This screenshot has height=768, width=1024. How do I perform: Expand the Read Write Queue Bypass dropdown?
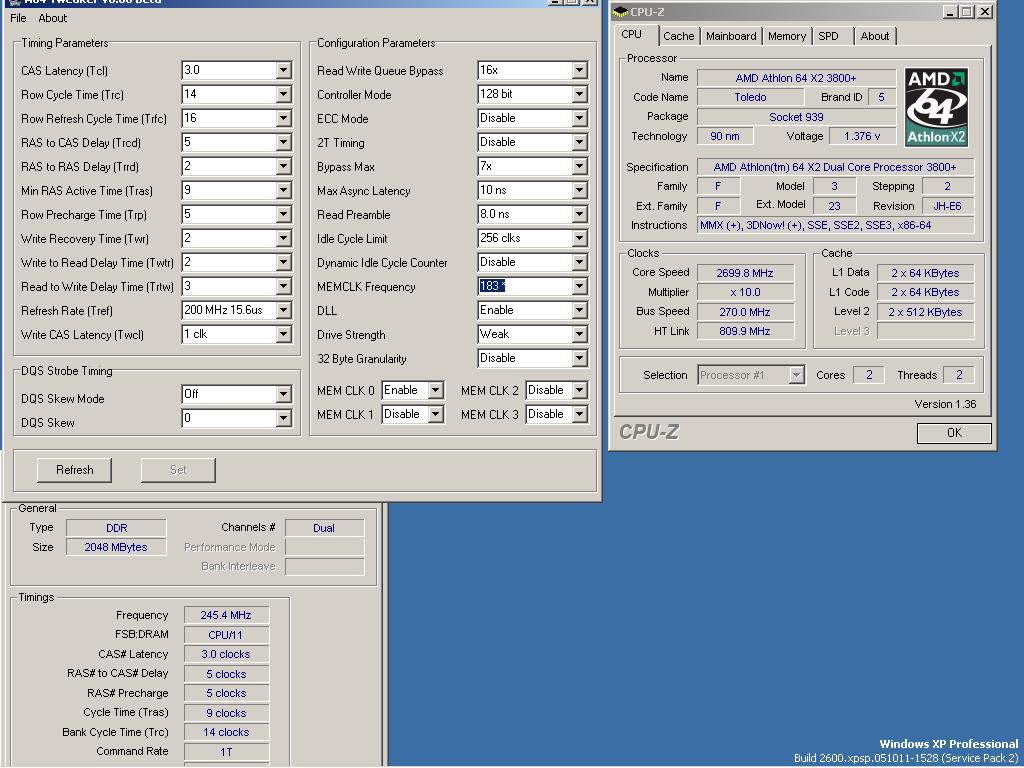coord(579,71)
